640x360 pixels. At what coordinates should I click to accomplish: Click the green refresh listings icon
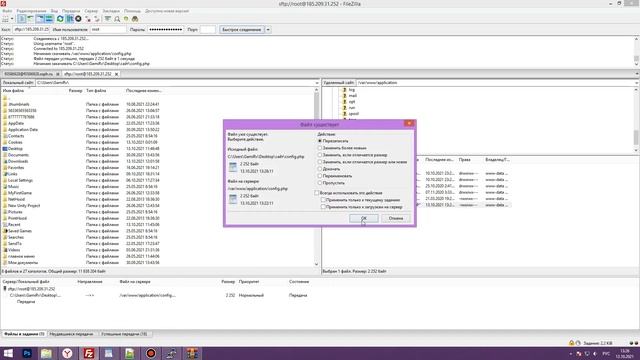click(x=60, y=19)
